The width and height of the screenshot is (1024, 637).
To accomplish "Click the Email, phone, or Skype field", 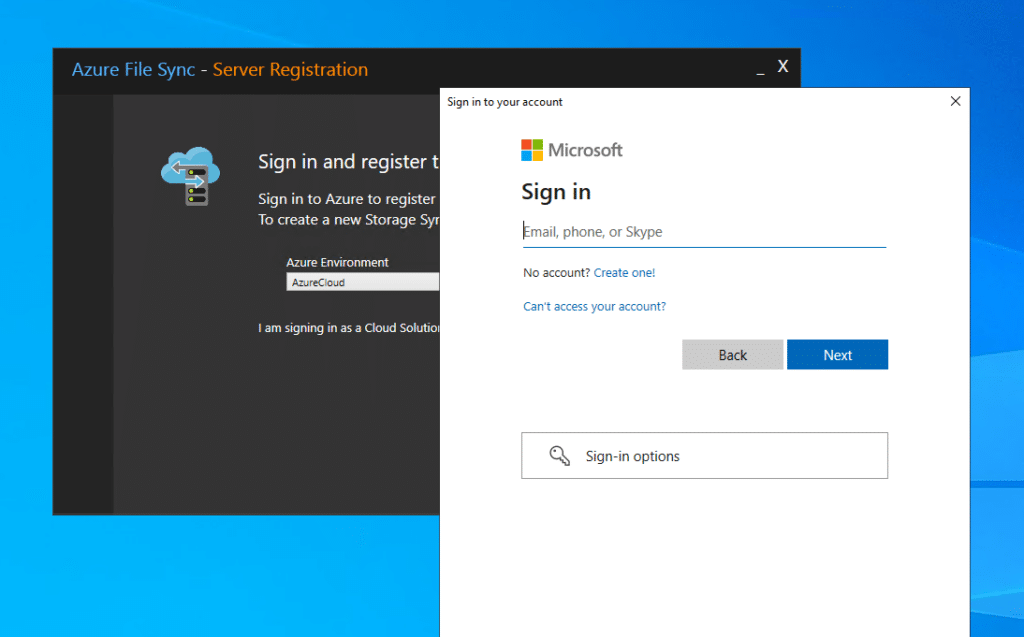I will [704, 232].
